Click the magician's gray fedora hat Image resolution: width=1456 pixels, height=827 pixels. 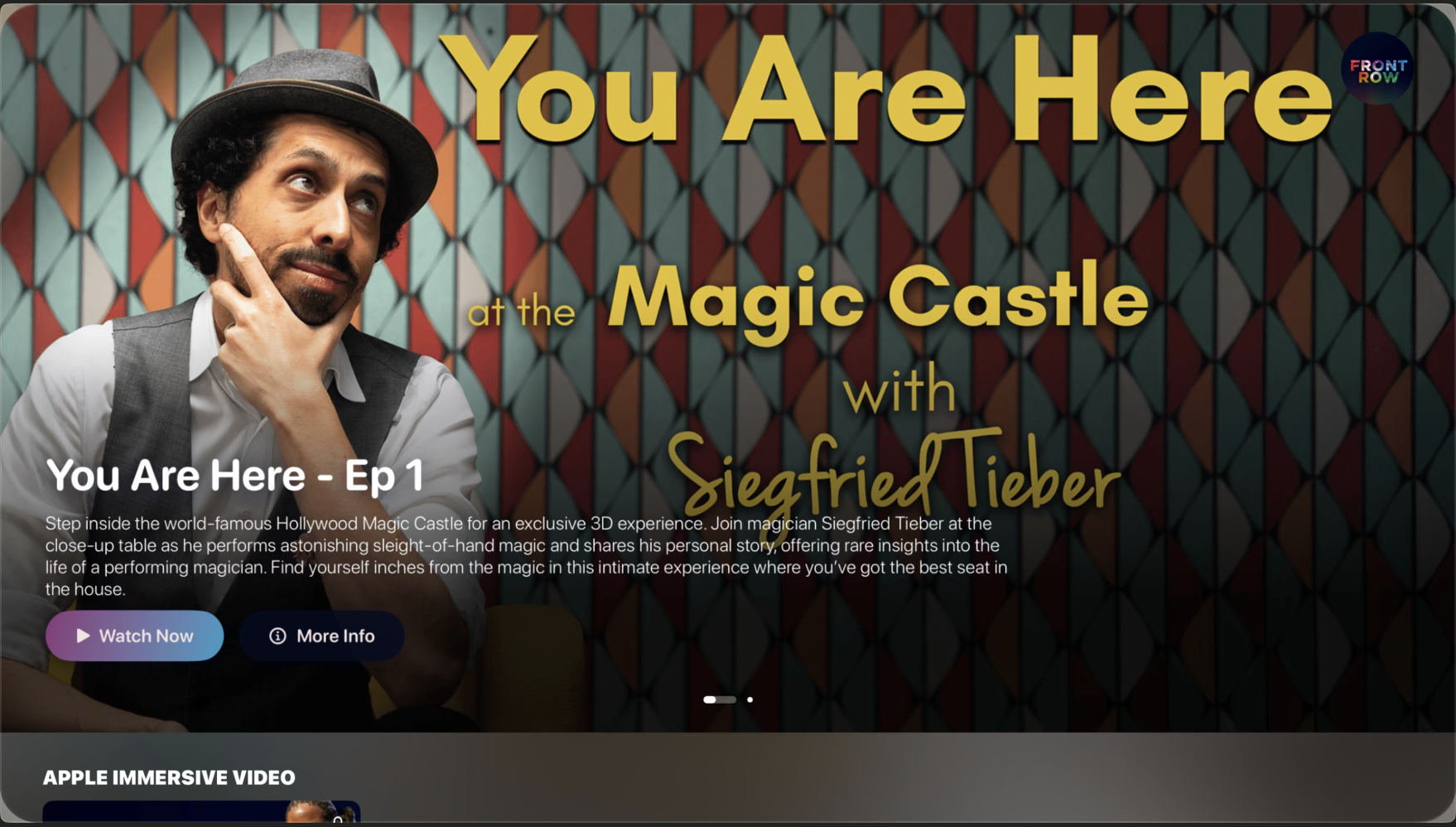click(x=305, y=108)
